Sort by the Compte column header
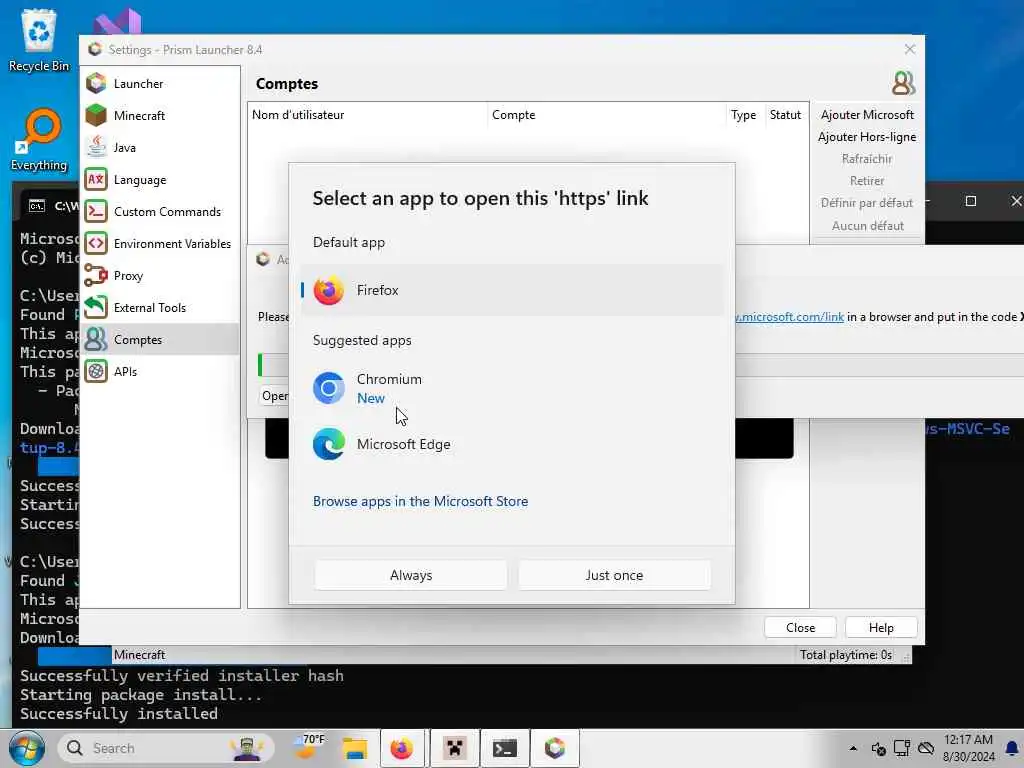 coord(607,115)
